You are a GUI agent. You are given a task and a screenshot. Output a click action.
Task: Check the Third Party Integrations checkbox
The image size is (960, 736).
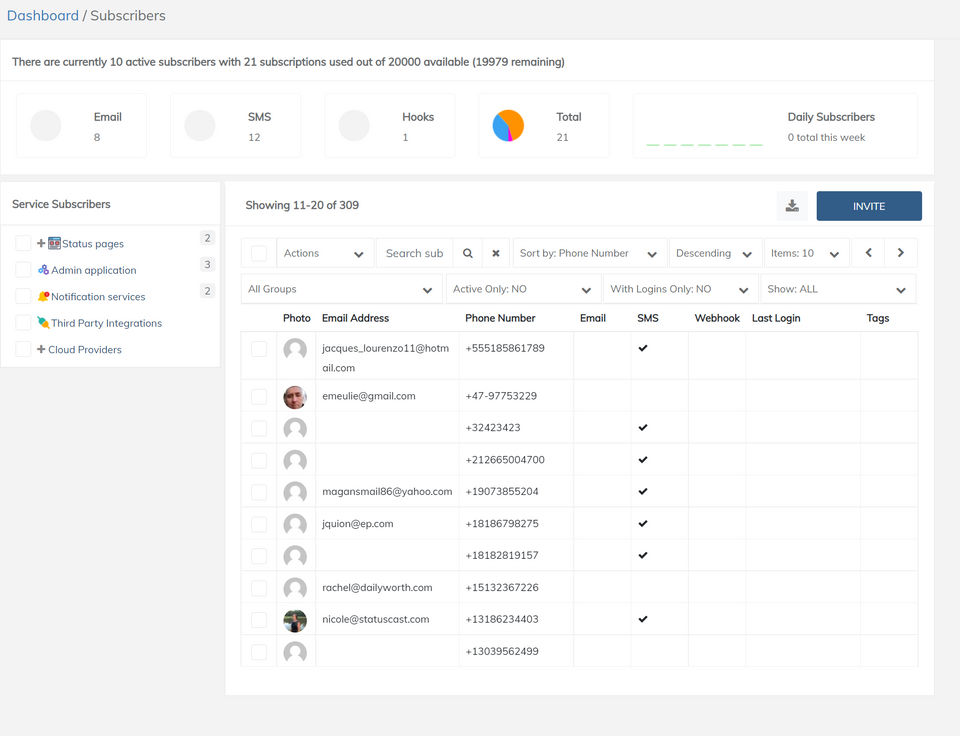23,323
